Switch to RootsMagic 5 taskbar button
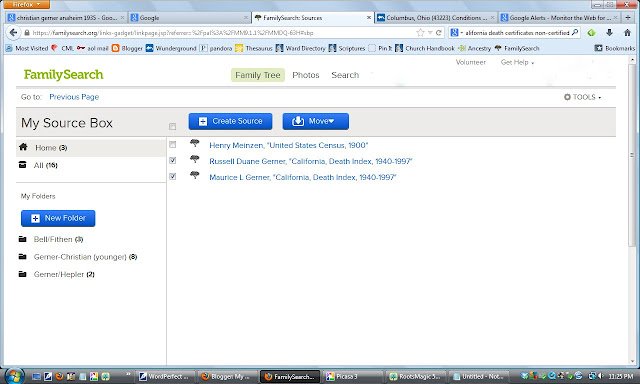Viewport: 640px width, 384px height. pyautogui.click(x=416, y=376)
